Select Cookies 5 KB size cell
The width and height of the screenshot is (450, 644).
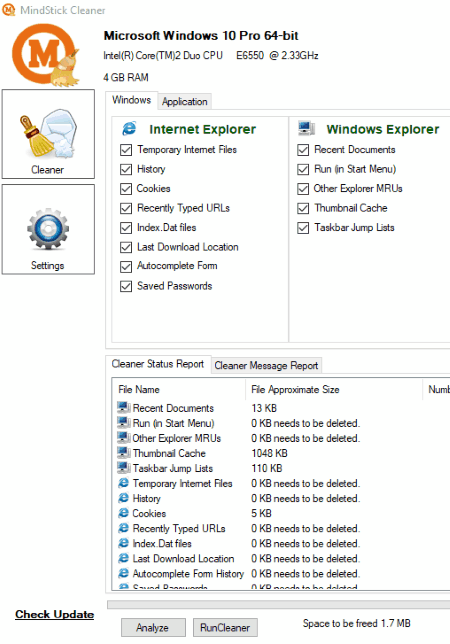pyautogui.click(x=262, y=513)
